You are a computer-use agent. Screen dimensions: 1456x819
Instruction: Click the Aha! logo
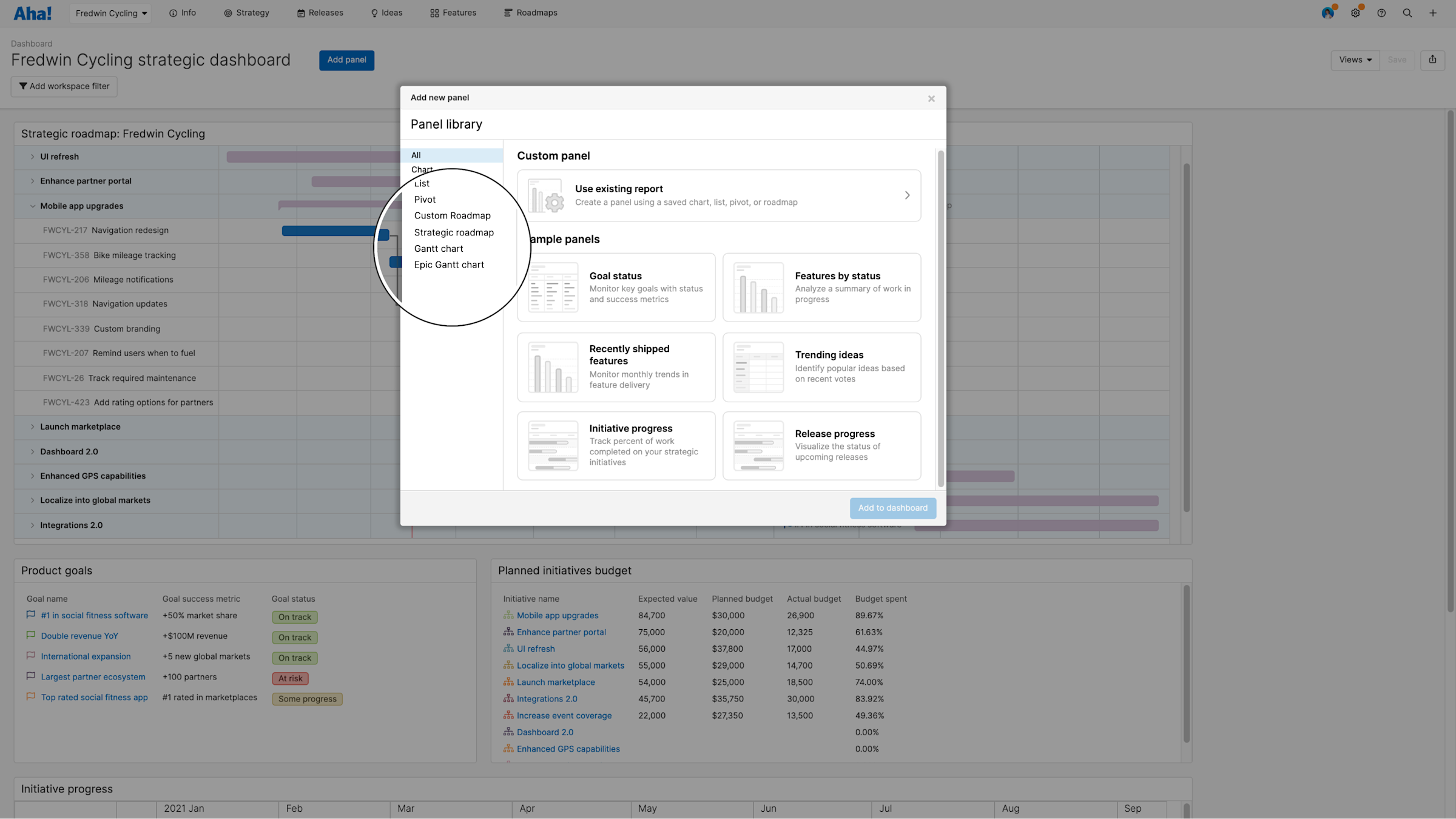click(x=33, y=13)
